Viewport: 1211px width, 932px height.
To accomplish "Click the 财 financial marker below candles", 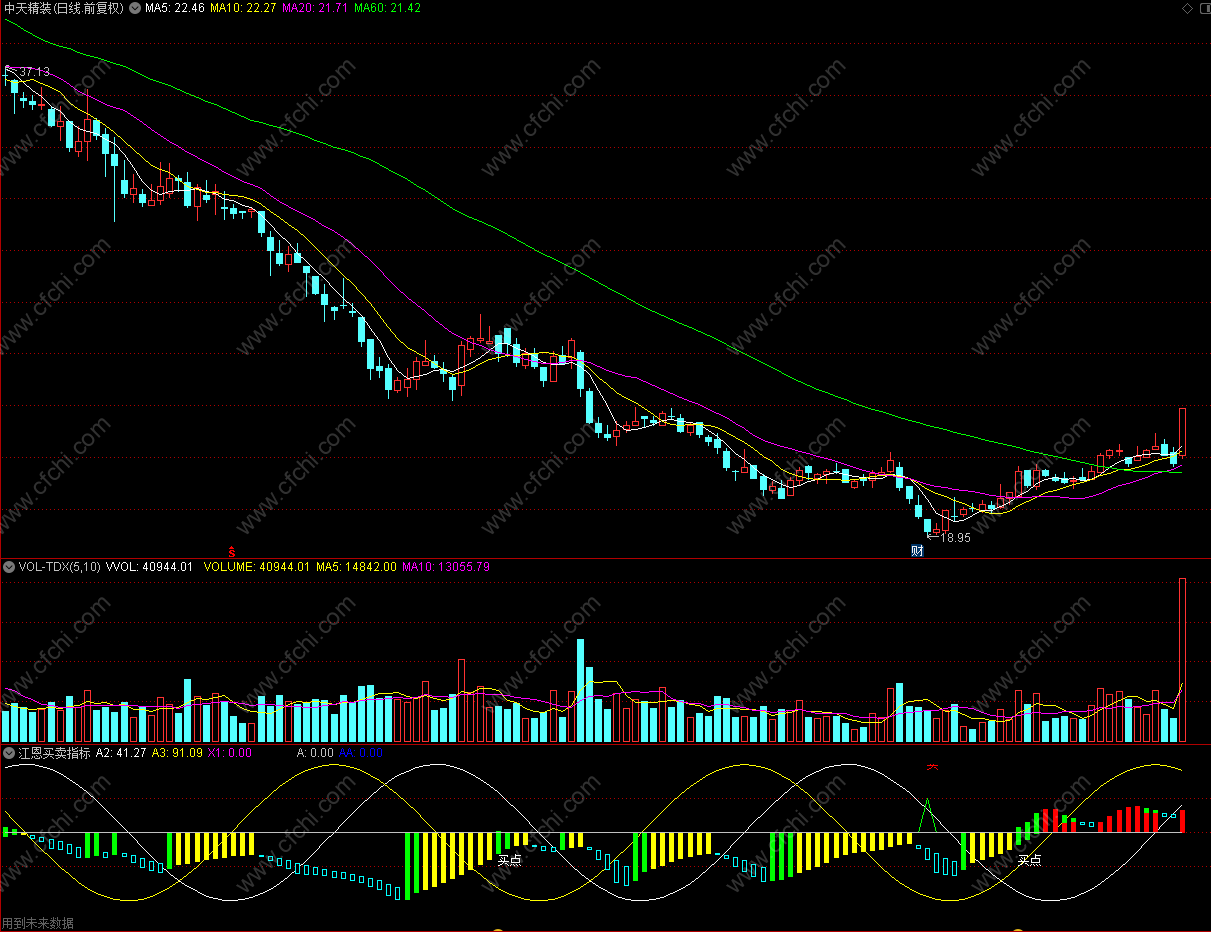I will pos(916,550).
